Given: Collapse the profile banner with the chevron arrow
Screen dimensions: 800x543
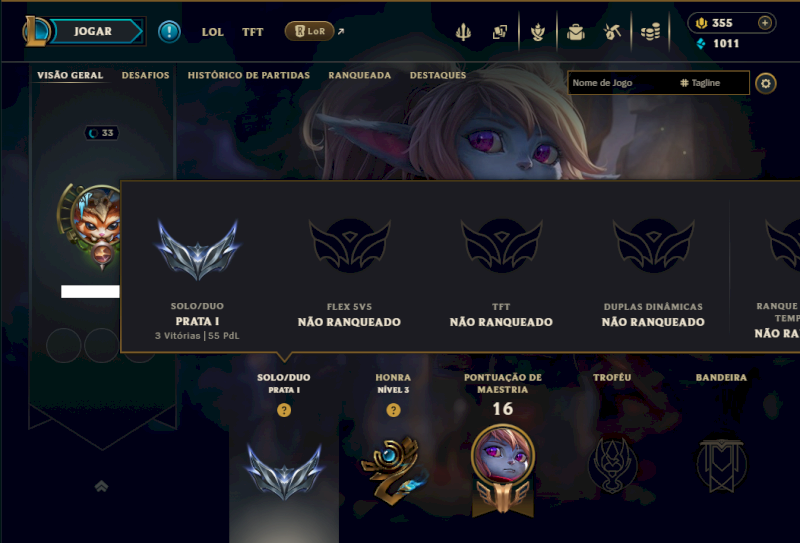Looking at the screenshot, I should [101, 486].
